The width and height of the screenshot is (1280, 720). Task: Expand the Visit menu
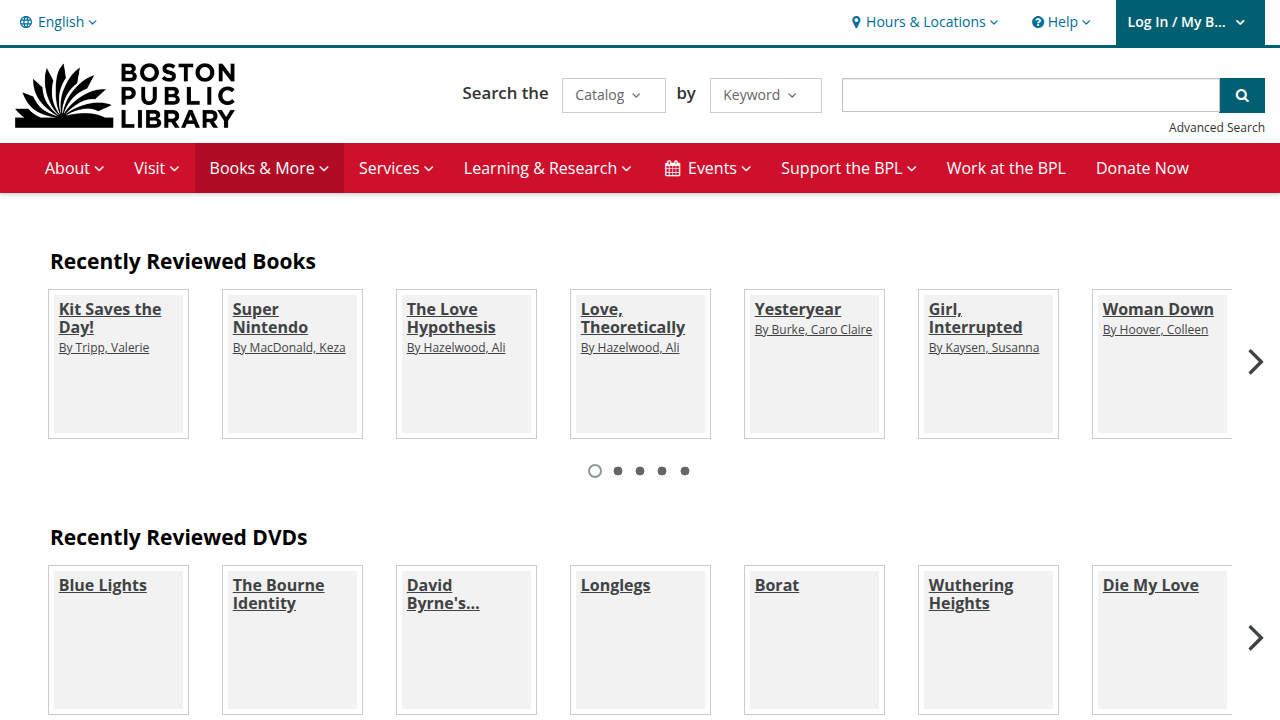(x=157, y=168)
